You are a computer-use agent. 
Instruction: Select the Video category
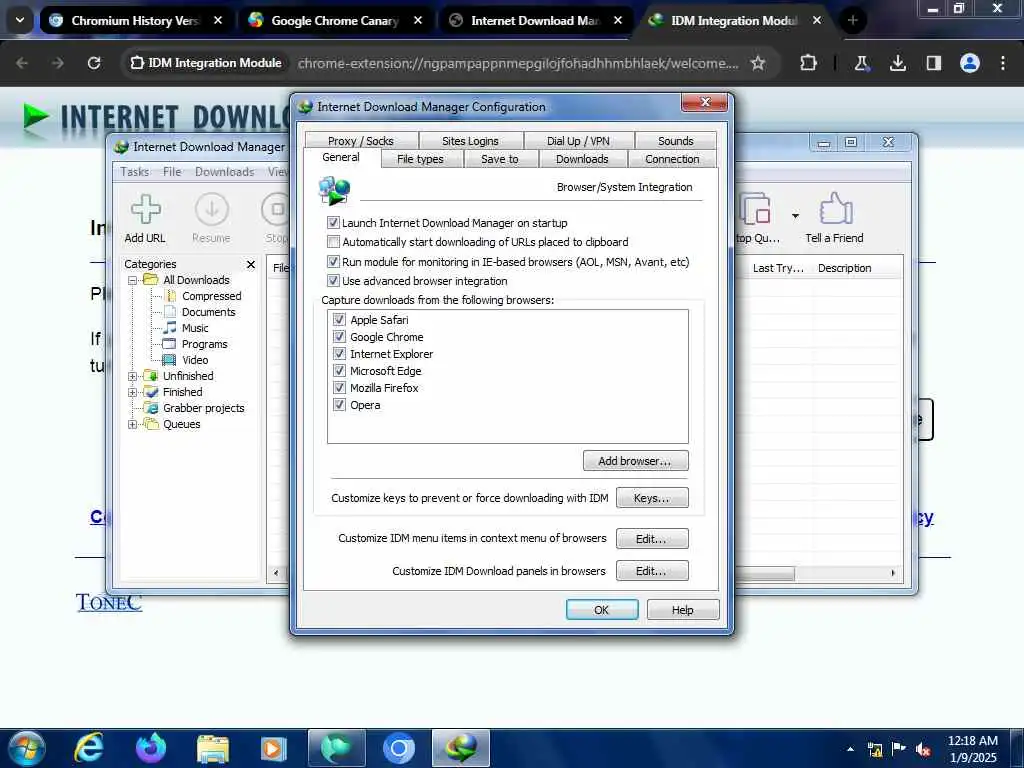(x=195, y=360)
